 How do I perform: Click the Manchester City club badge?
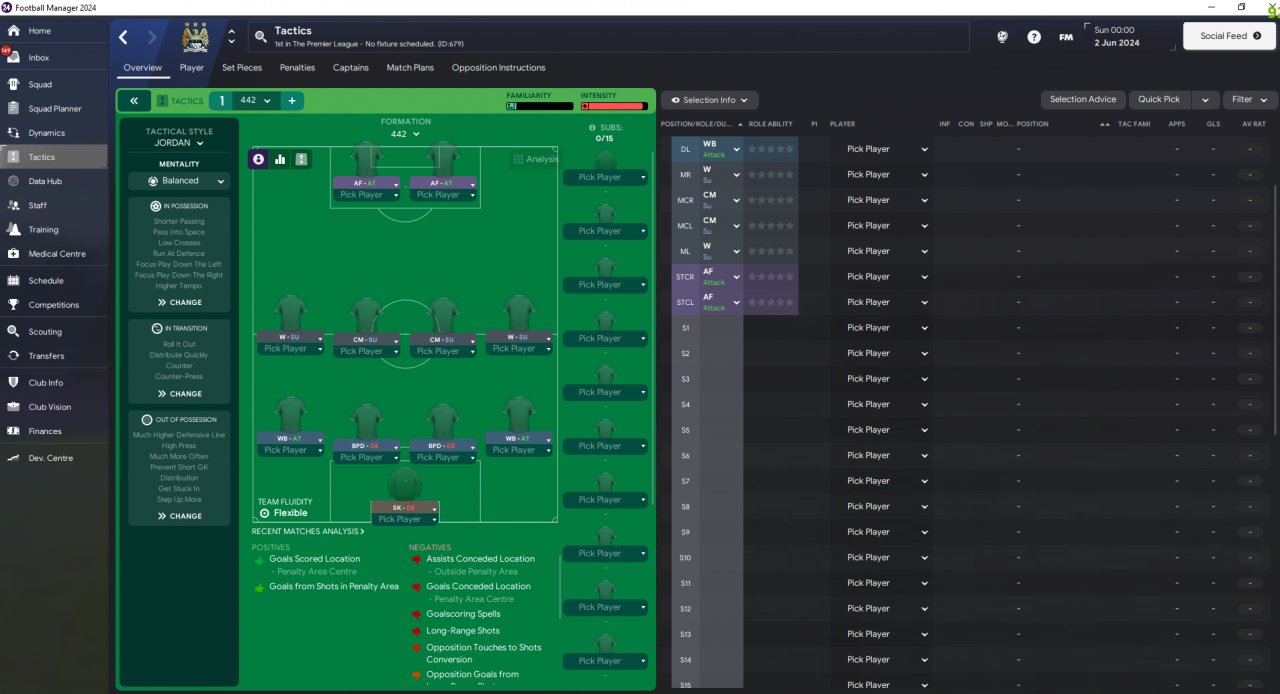click(x=193, y=38)
